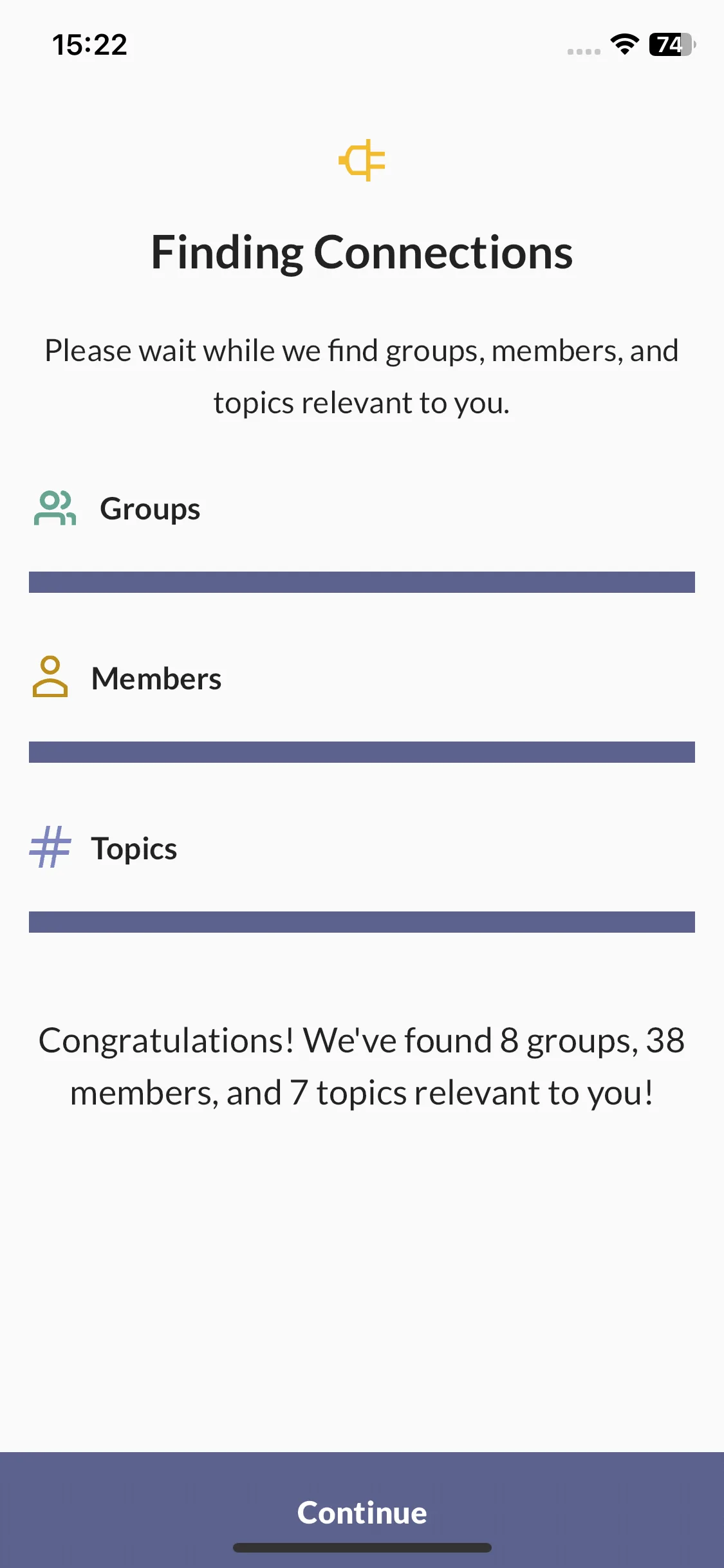724x1568 pixels.
Task: Tap the 15:22 clock in status bar
Action: click(x=89, y=44)
